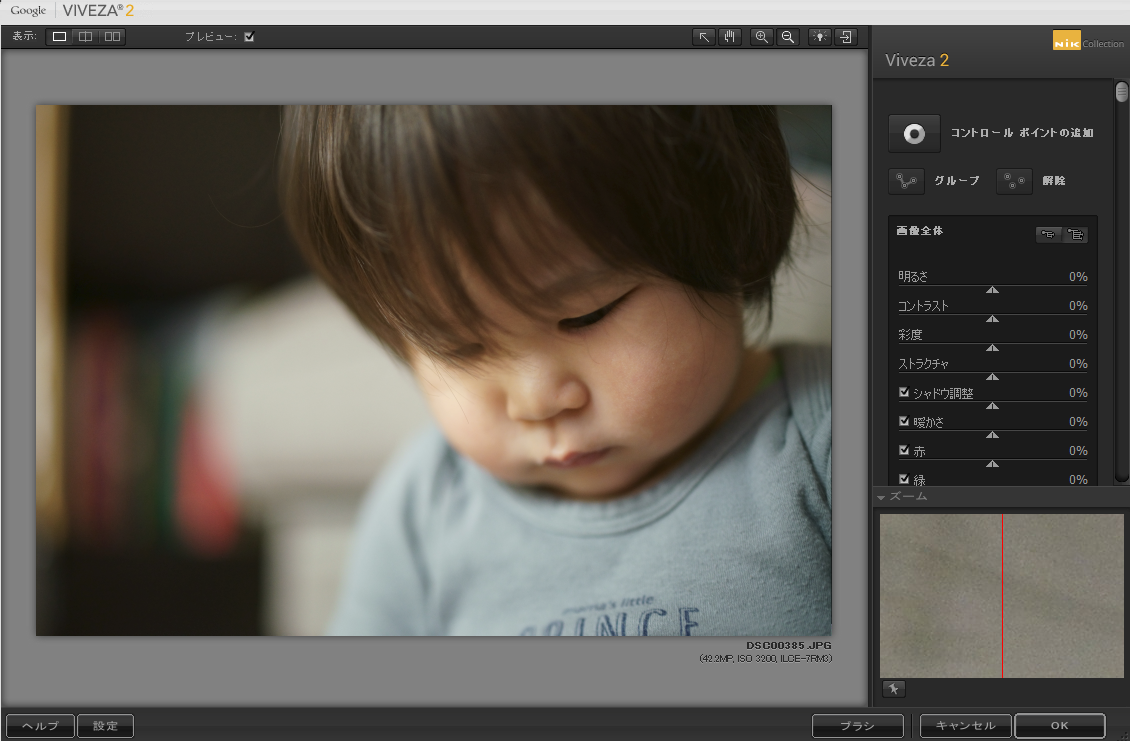
Task: Collapse the ズーム panel section
Action: coord(881,497)
